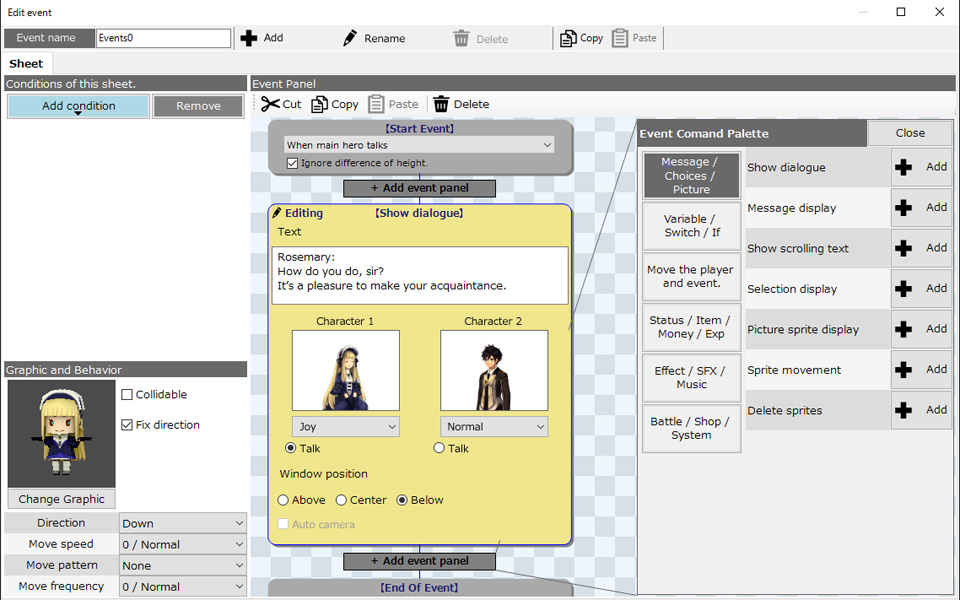The image size is (960, 600).
Task: Click the Character 2 portrait thumbnail
Action: [494, 370]
